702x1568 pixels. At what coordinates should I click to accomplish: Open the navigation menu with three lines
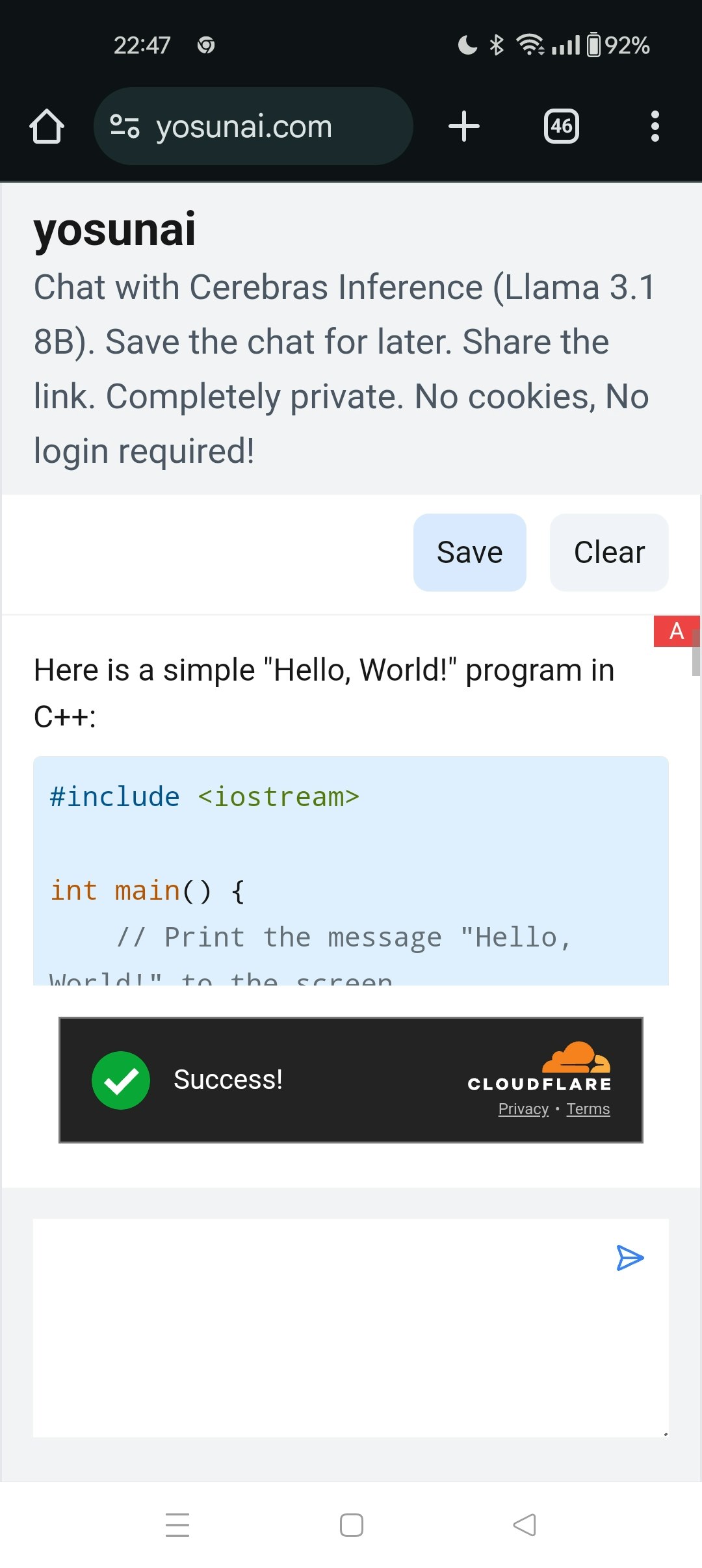coord(177,1524)
